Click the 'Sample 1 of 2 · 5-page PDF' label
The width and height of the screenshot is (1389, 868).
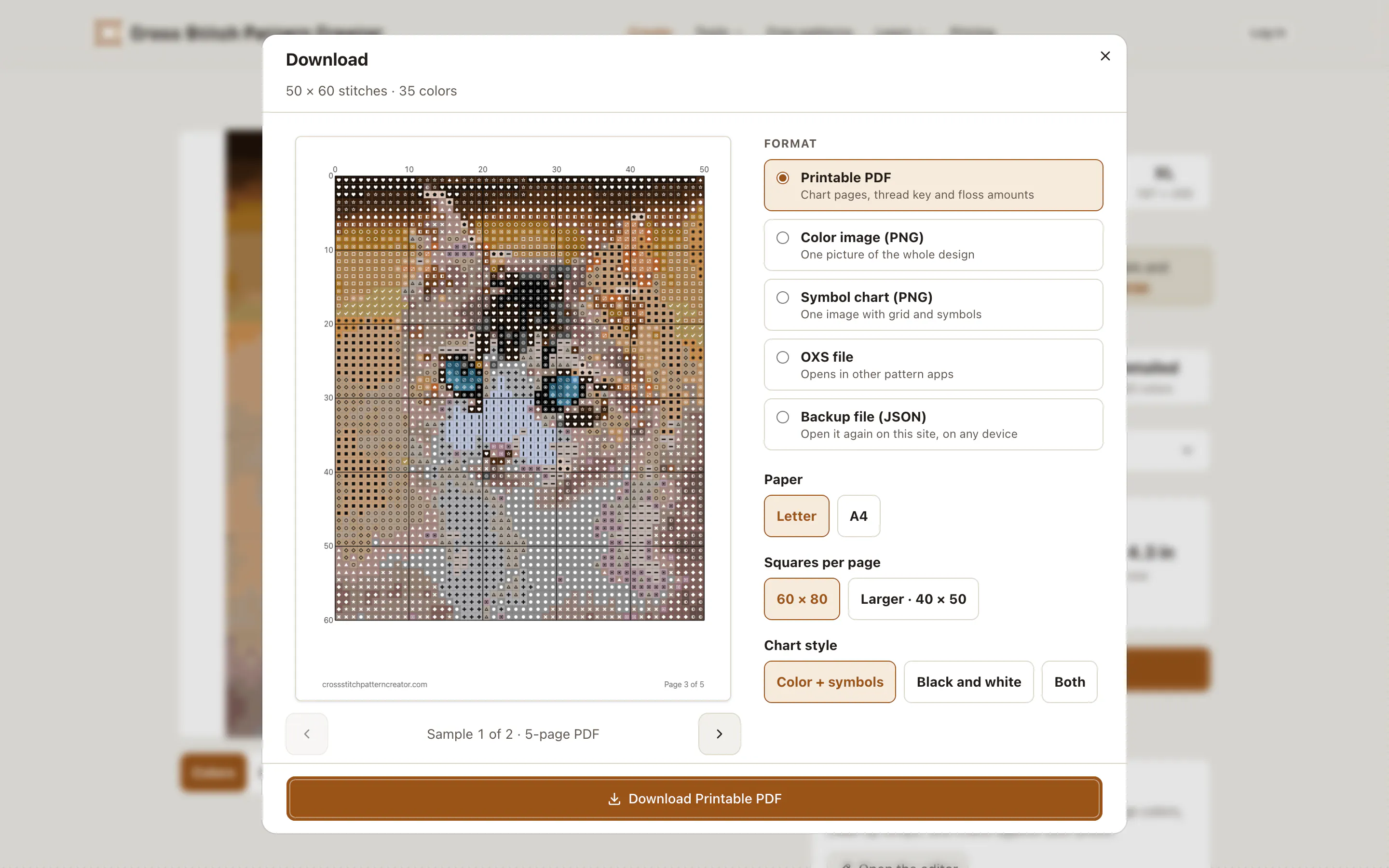[513, 734]
